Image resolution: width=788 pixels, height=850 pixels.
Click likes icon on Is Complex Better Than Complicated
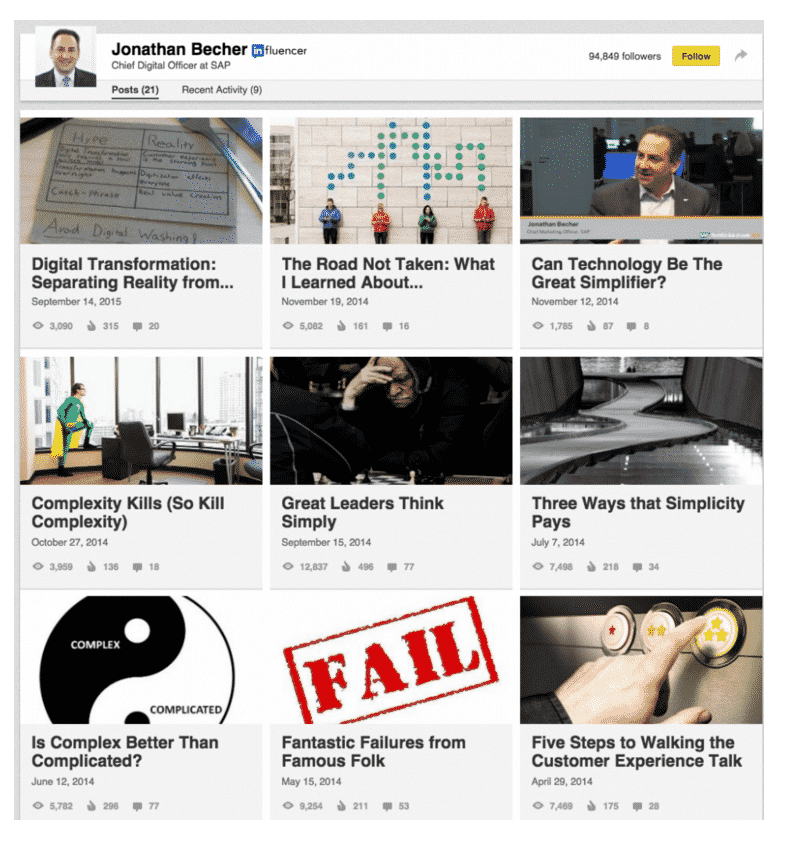tap(92, 806)
